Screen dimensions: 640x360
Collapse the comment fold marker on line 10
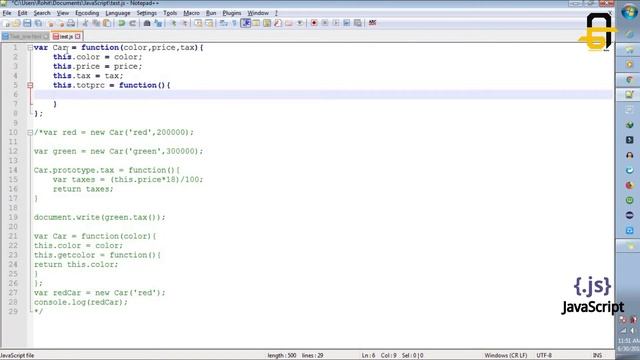point(30,133)
